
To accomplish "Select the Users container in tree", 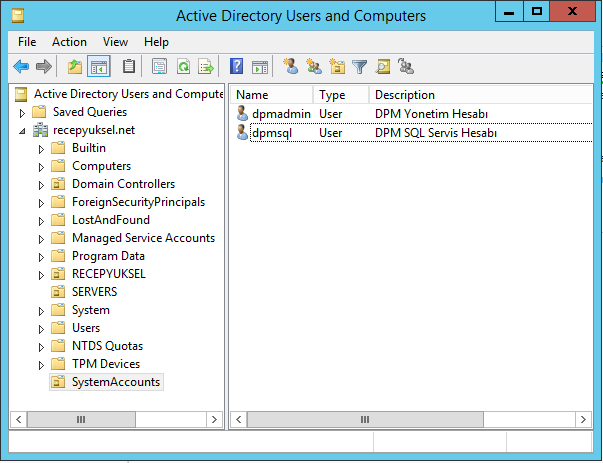I will click(86, 328).
